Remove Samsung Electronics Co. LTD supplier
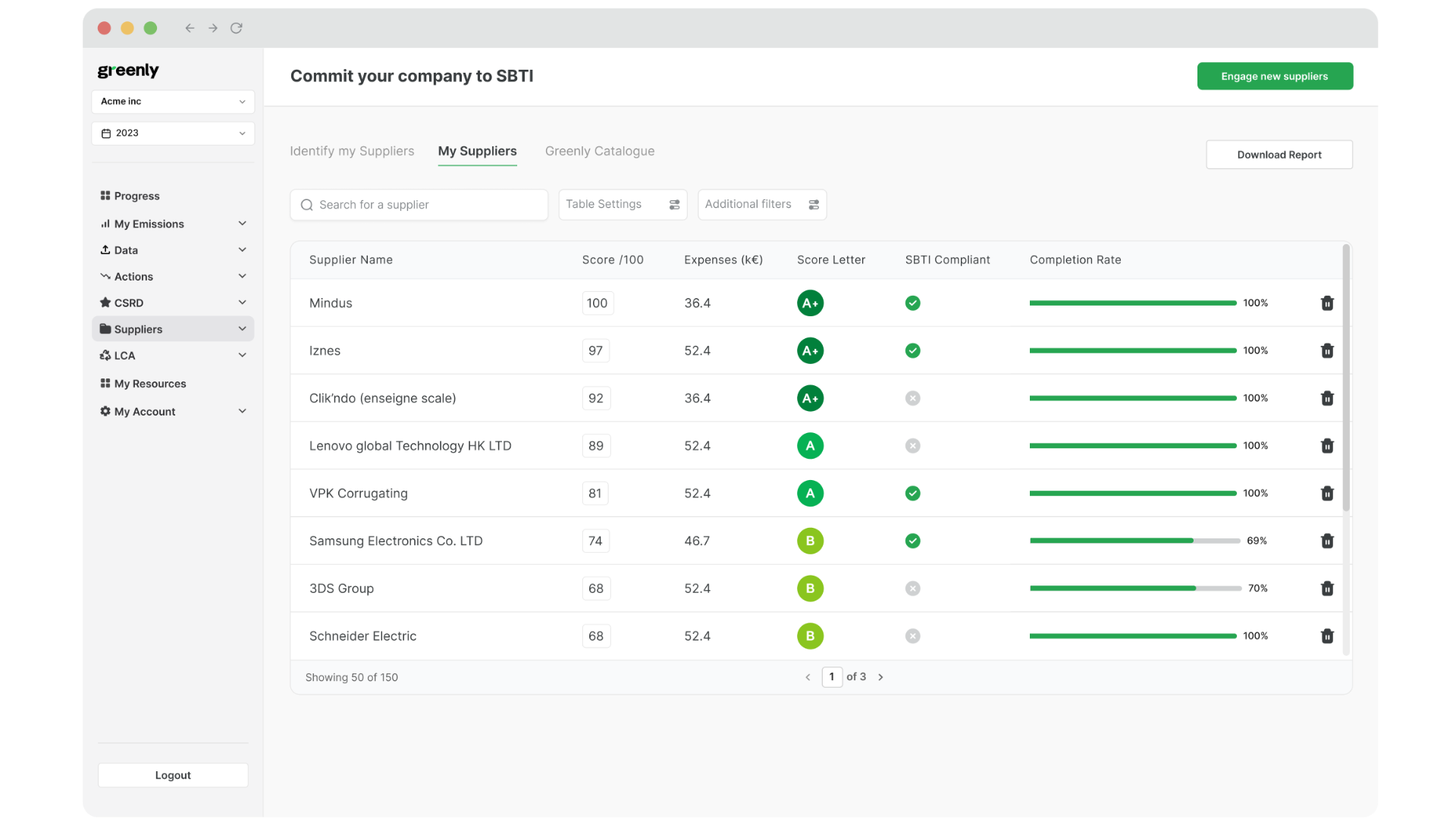 (1327, 541)
